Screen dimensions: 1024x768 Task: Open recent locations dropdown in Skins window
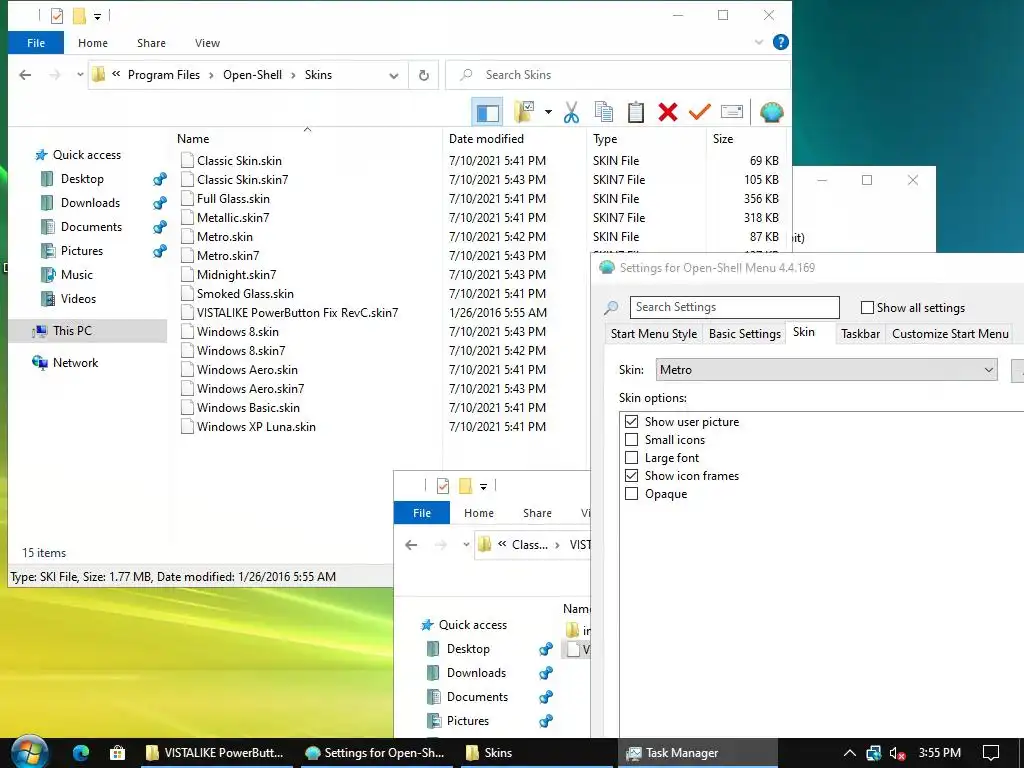pos(80,75)
